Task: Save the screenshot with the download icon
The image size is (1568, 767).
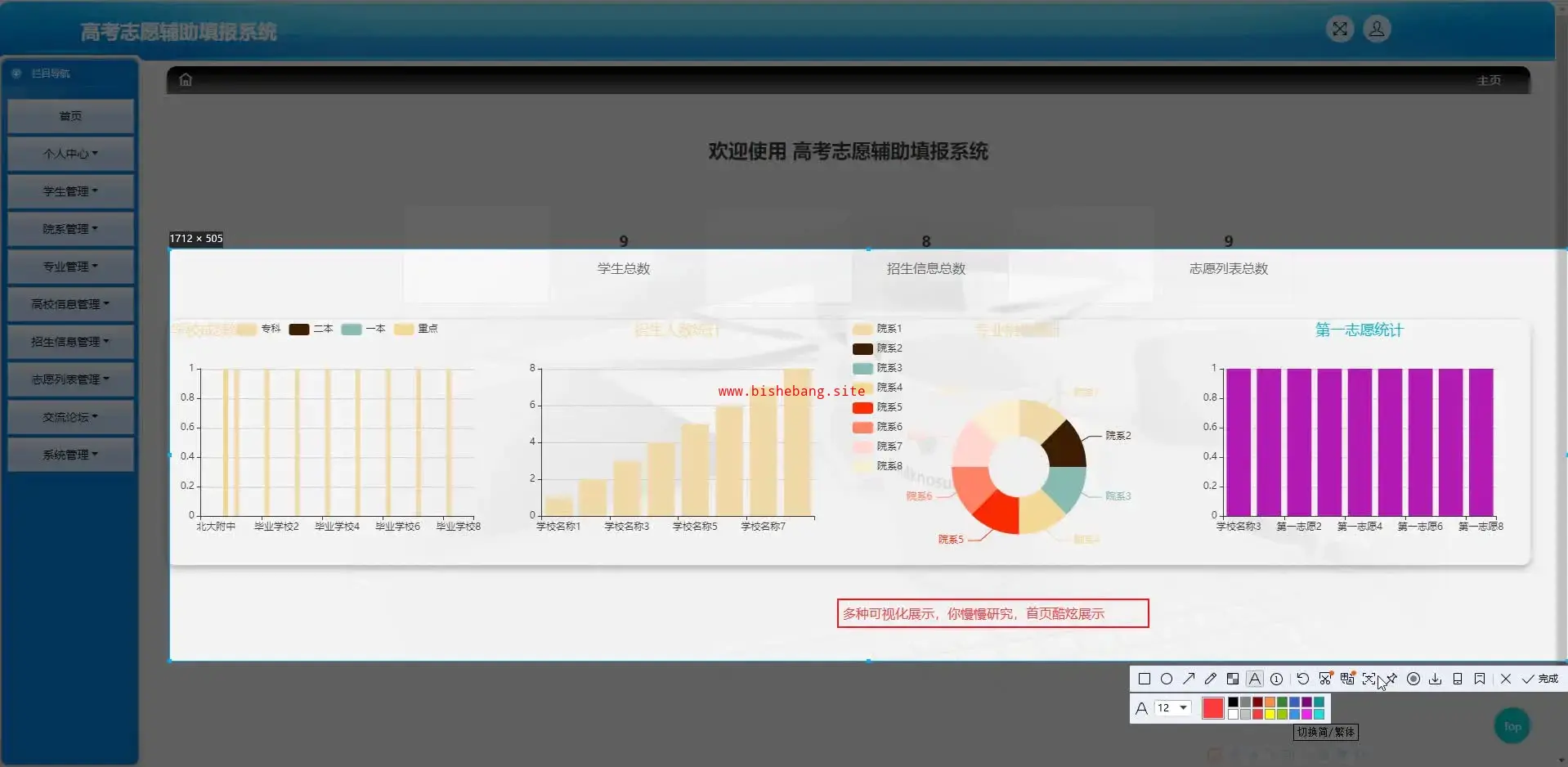Action: (x=1436, y=679)
